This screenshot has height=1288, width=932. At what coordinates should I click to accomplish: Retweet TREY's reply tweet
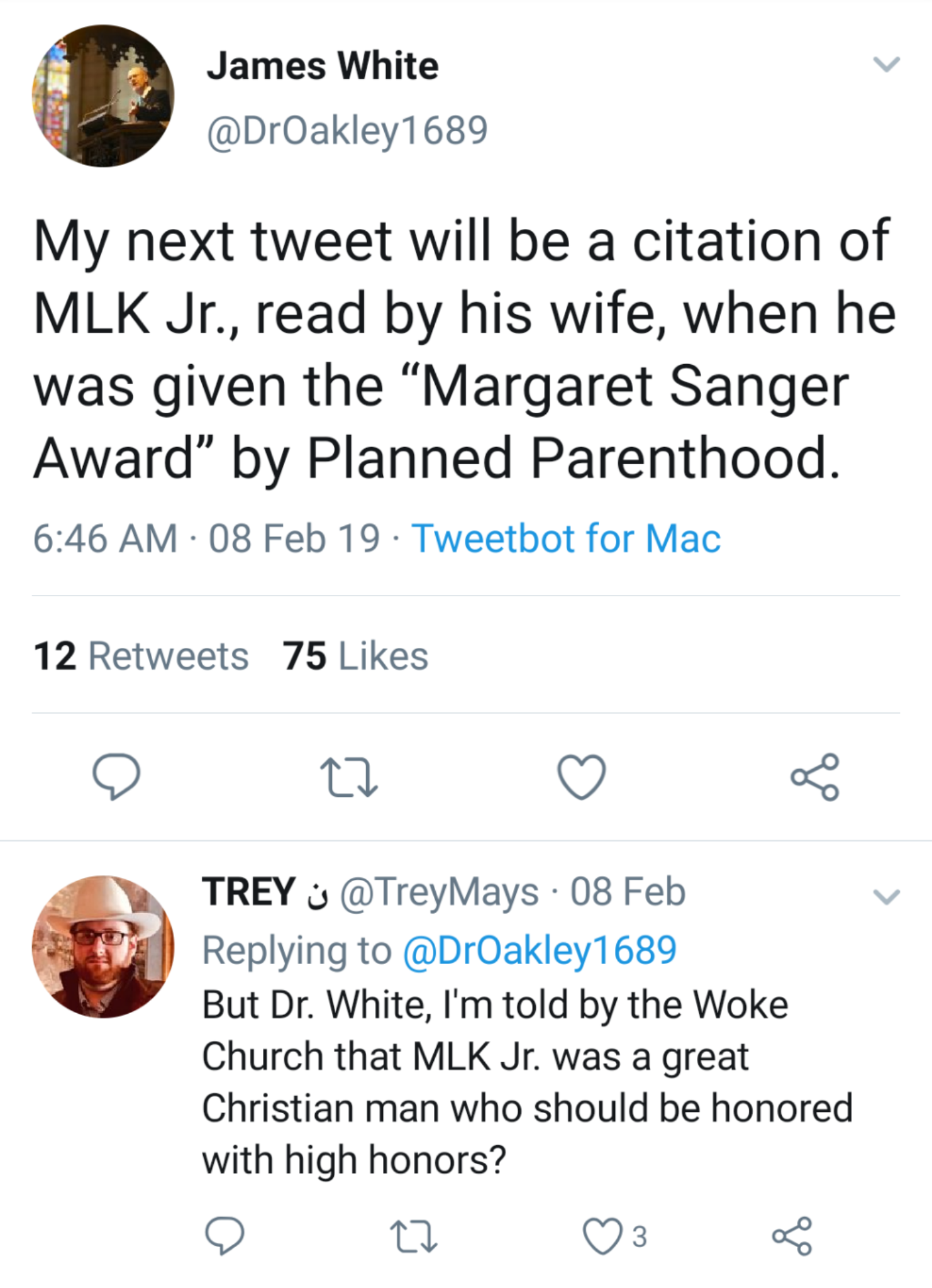point(413,1236)
